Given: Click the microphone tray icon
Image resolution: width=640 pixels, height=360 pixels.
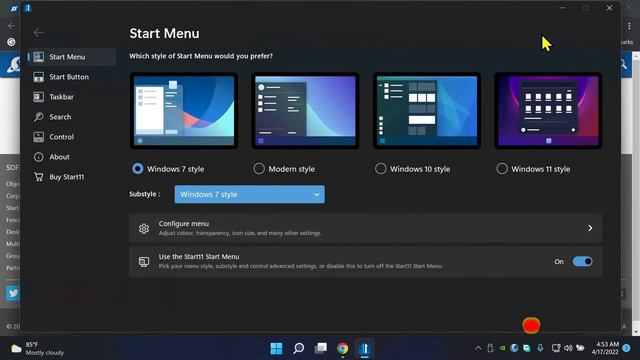Looking at the screenshot, I should point(540,348).
